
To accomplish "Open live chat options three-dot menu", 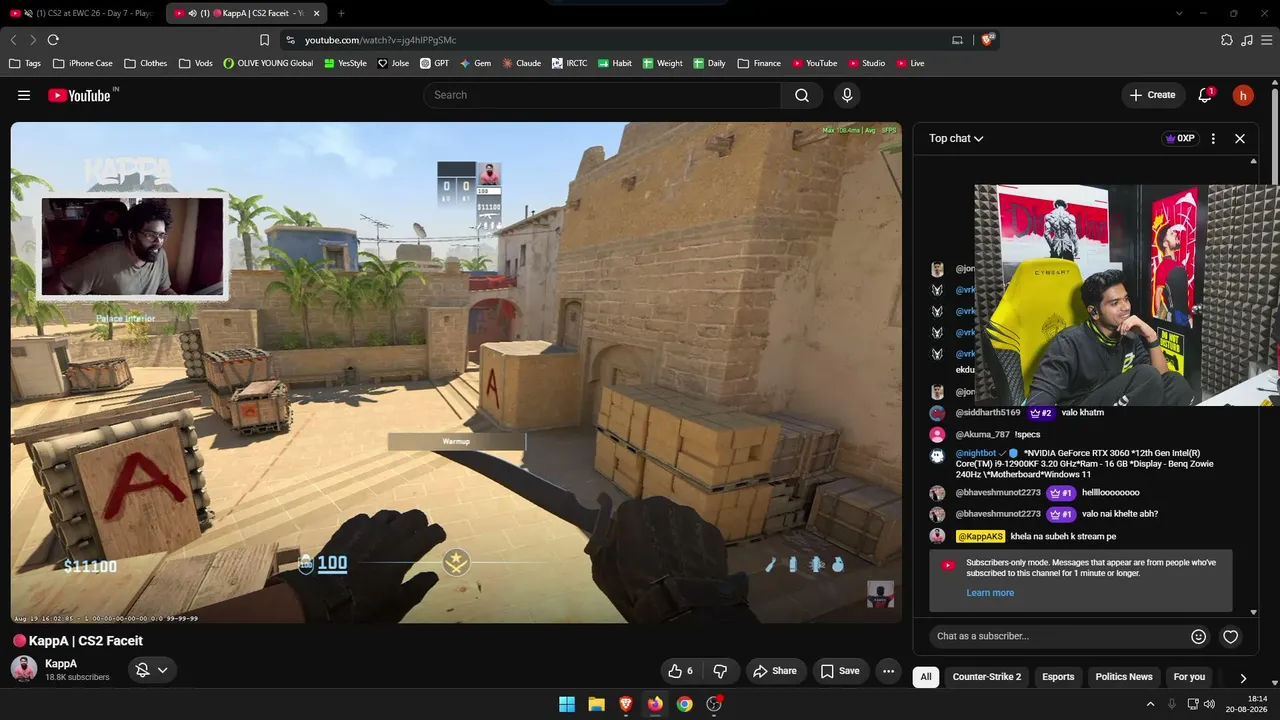I will [x=1213, y=138].
